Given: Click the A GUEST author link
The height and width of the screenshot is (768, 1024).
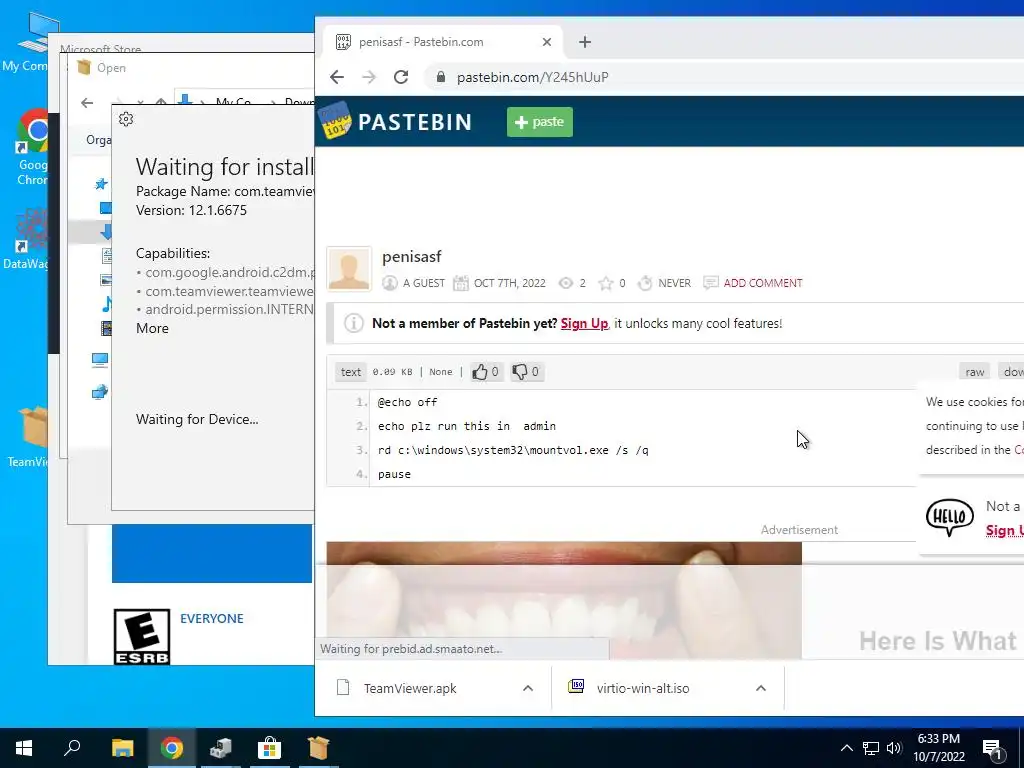Looking at the screenshot, I should 423,283.
